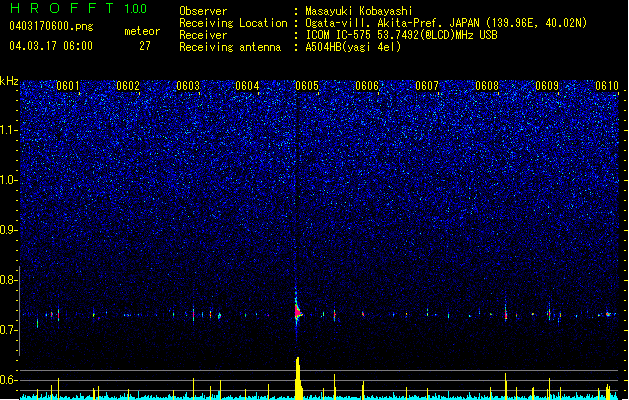Click the HROFFT 1.0.0 title text
Screen dimensions: 629x400
(x=79, y=8)
